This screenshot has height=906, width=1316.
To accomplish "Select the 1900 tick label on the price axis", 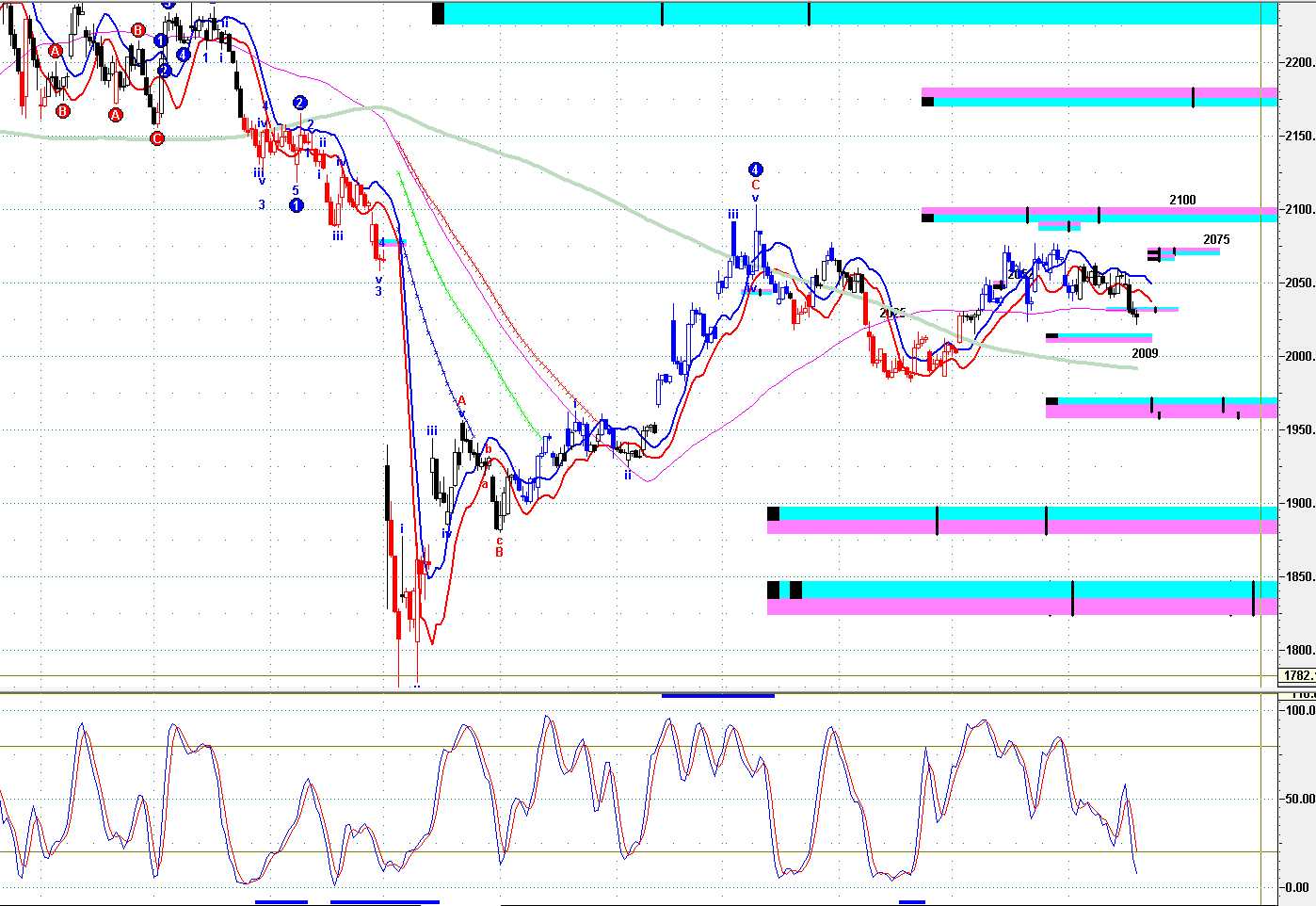I will (1300, 504).
